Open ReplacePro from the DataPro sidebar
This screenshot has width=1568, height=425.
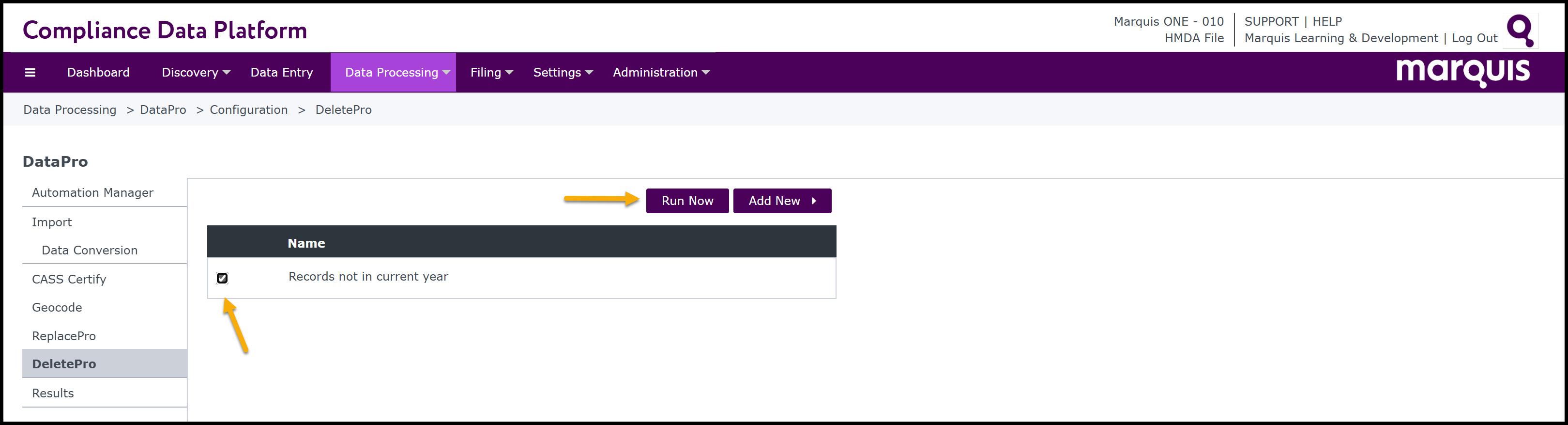pos(64,336)
